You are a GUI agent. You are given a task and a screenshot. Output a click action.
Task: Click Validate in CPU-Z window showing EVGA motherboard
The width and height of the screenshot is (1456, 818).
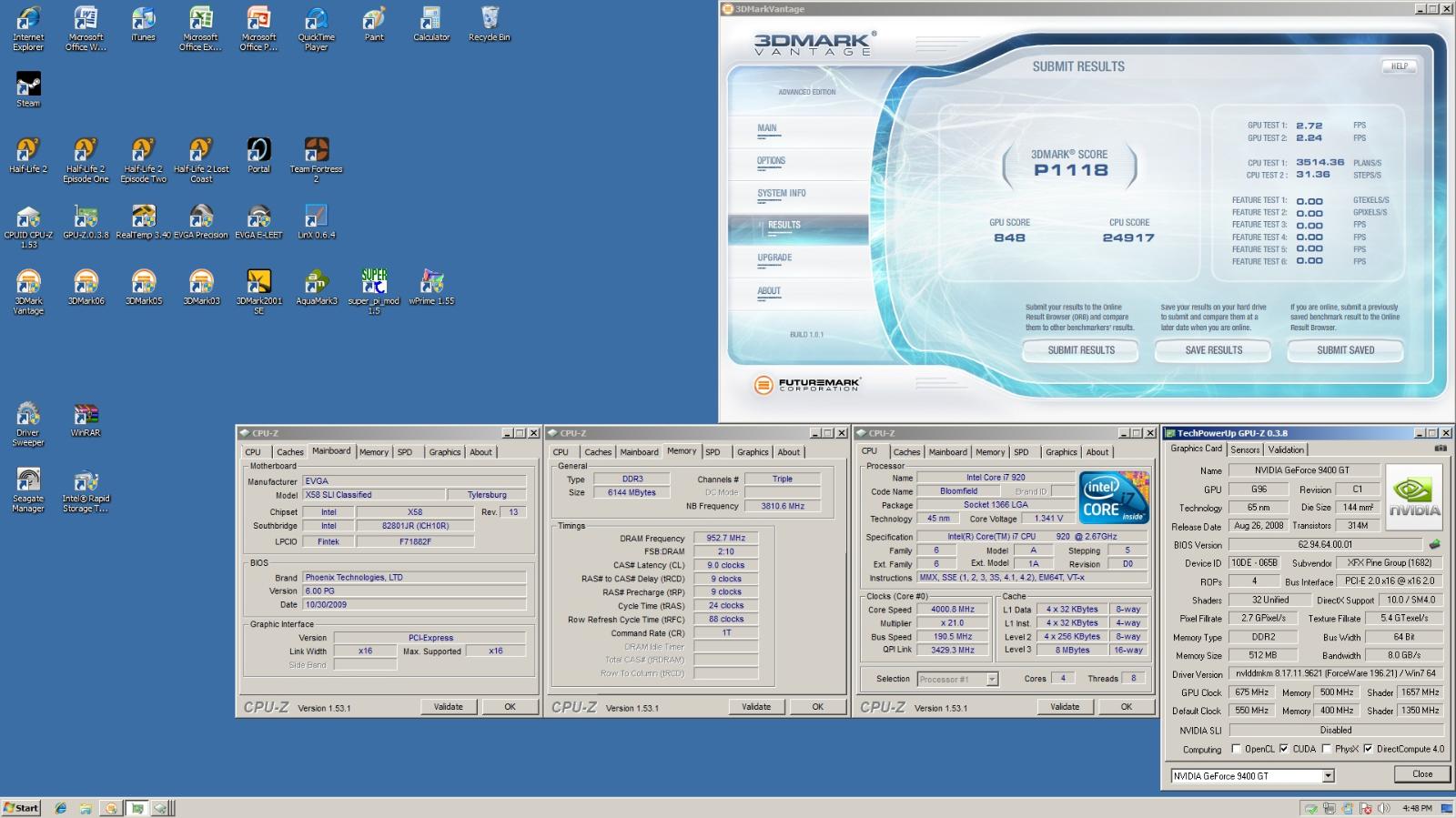point(448,707)
